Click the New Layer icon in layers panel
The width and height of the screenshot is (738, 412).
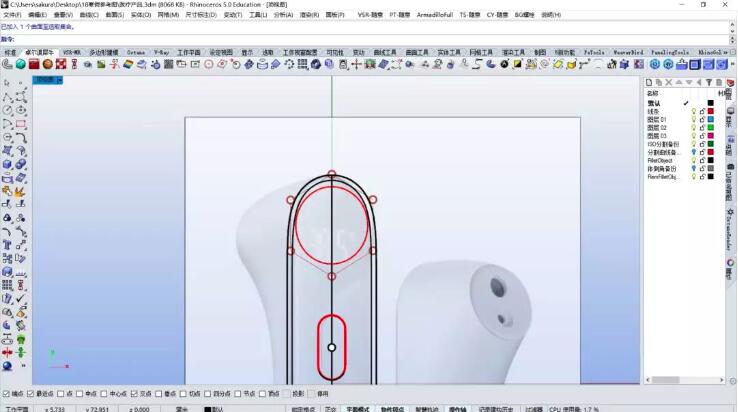click(649, 82)
